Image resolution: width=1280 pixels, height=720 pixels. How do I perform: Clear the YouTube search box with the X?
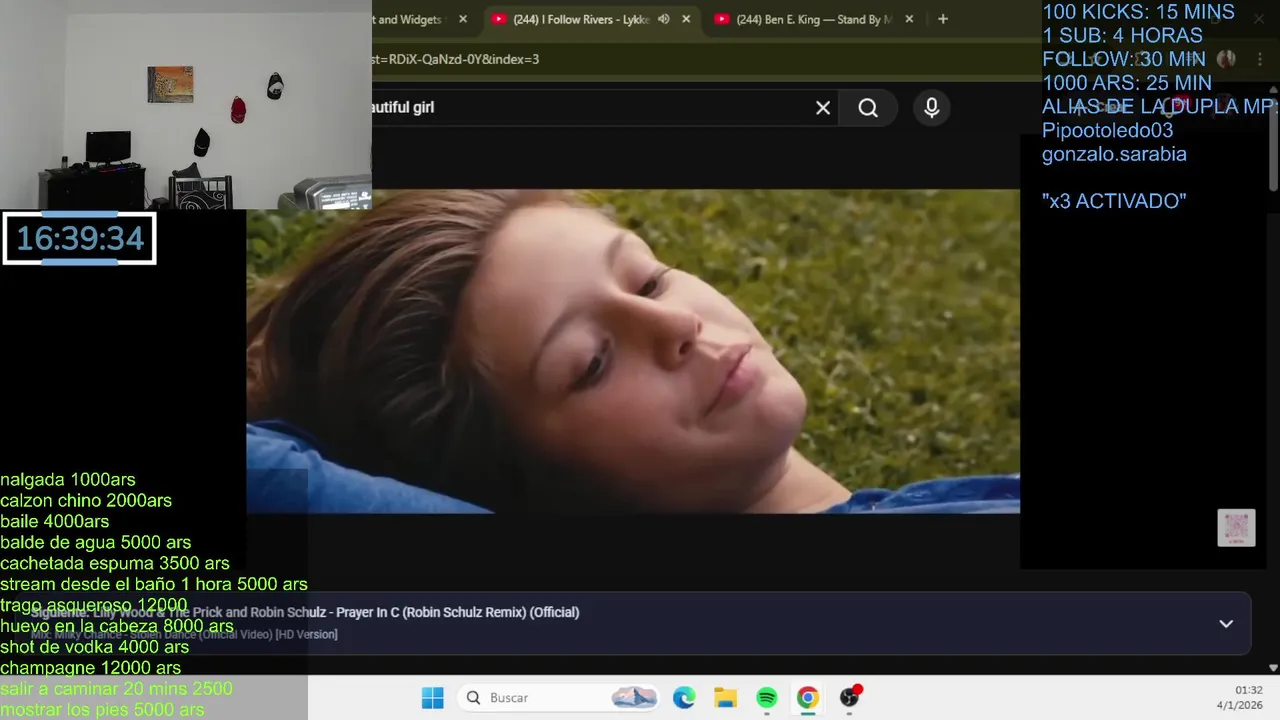[x=823, y=108]
